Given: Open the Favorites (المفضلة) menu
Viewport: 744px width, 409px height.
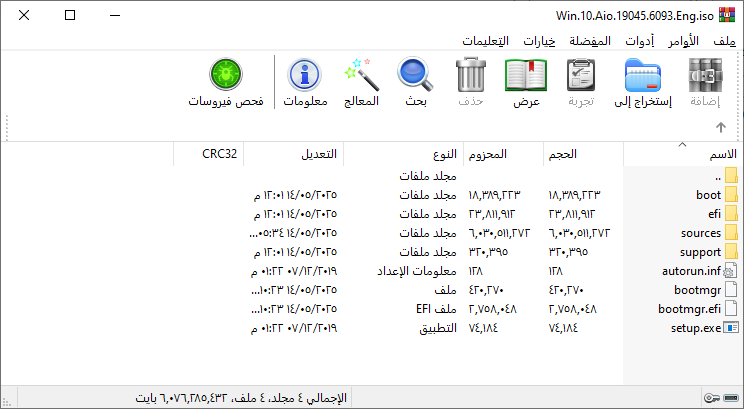Looking at the screenshot, I should 590,41.
